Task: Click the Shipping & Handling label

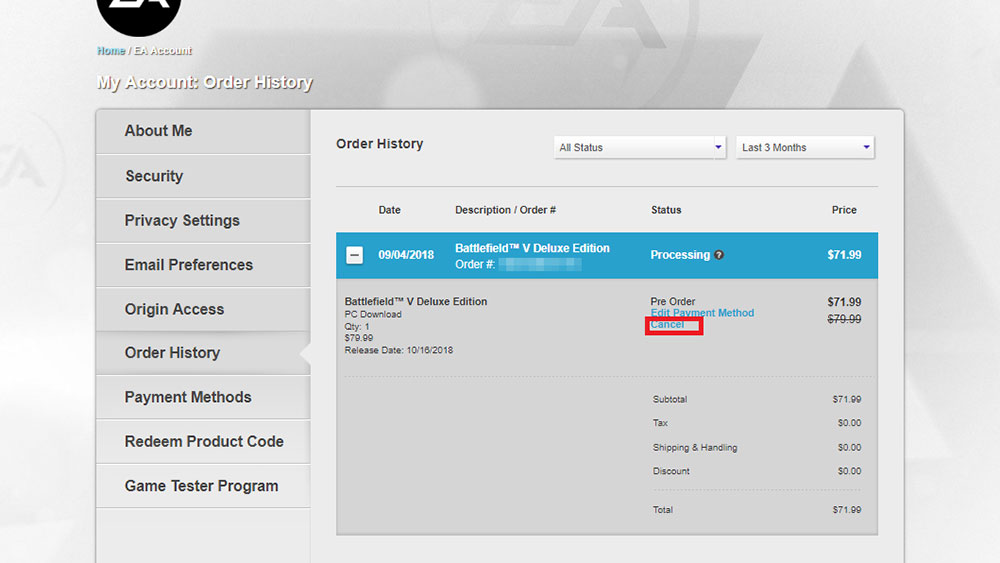Action: click(695, 448)
